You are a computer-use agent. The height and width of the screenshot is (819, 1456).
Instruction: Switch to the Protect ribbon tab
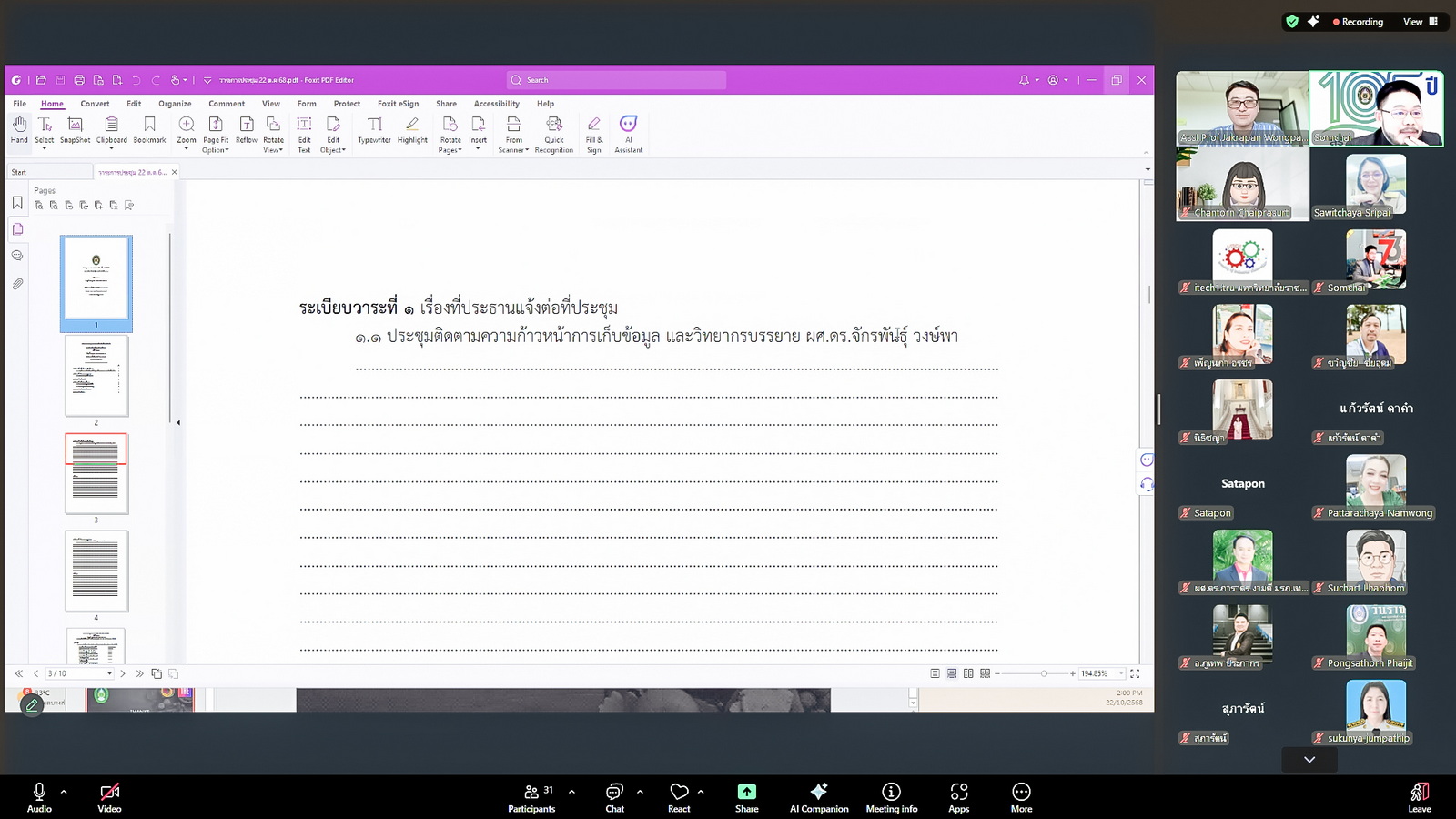(x=347, y=104)
